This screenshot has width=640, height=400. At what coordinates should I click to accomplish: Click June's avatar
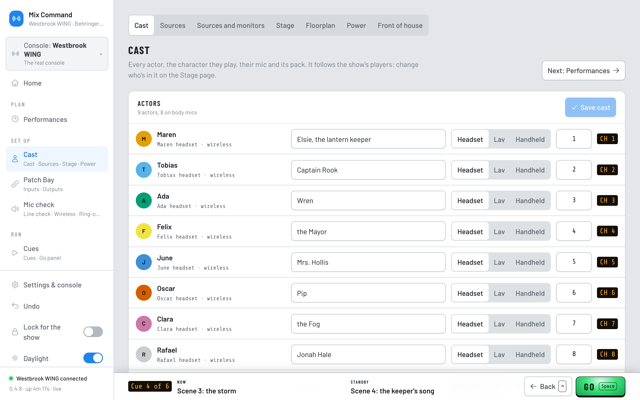point(144,262)
